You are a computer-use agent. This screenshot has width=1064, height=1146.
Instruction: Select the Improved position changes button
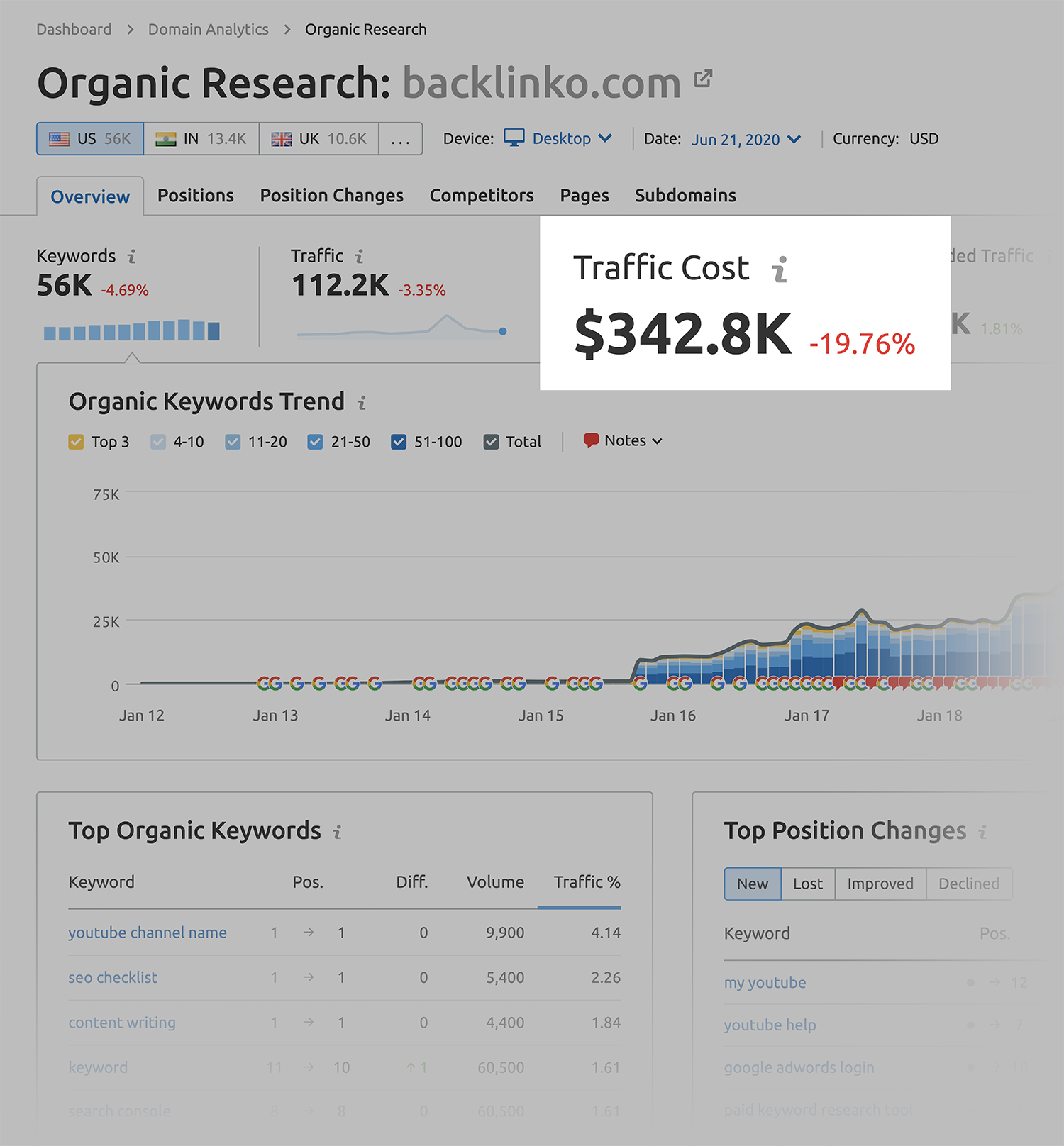point(880,884)
